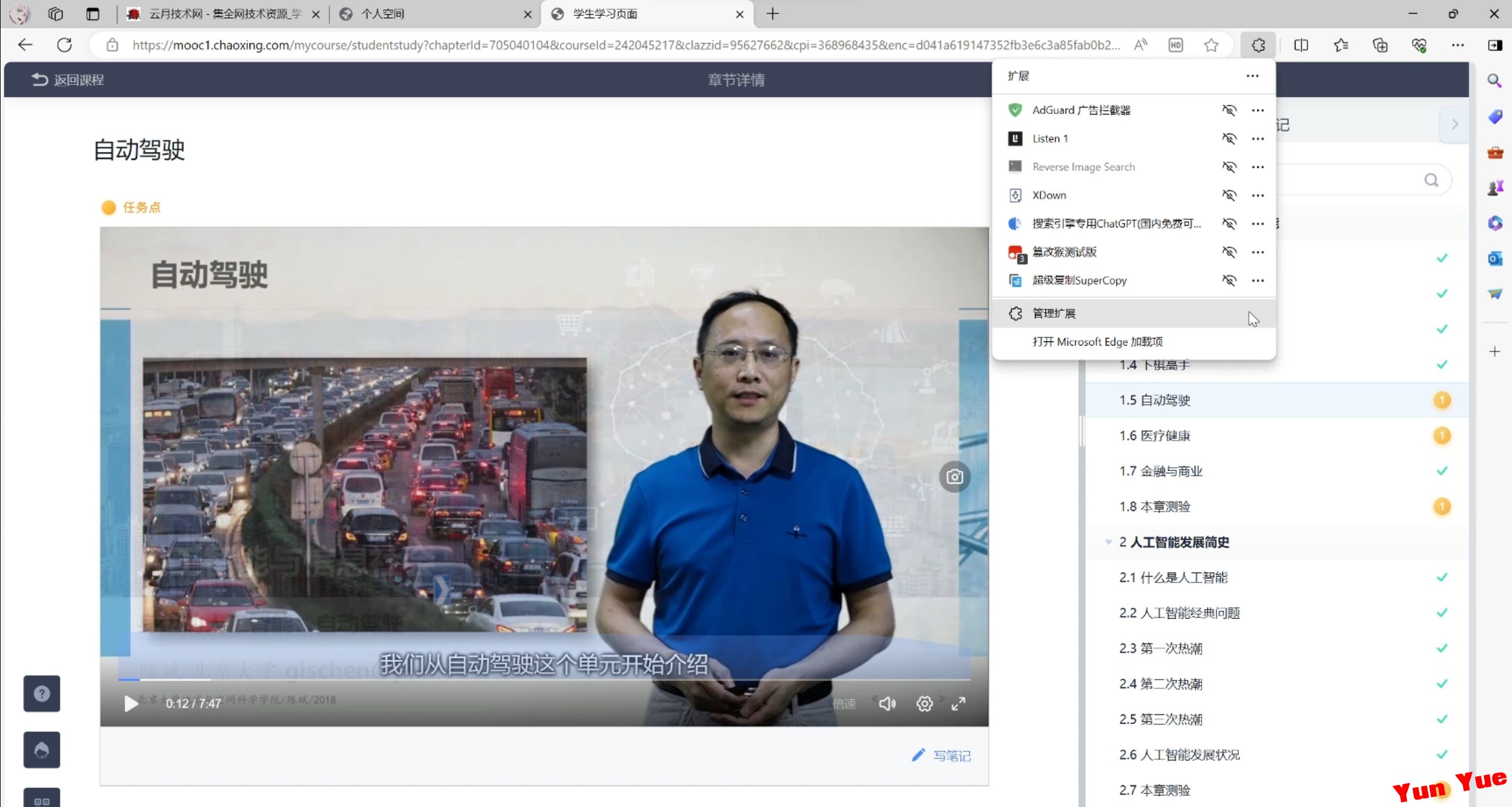Open more options for Listen 1
This screenshot has height=807, width=1512.
click(x=1257, y=138)
